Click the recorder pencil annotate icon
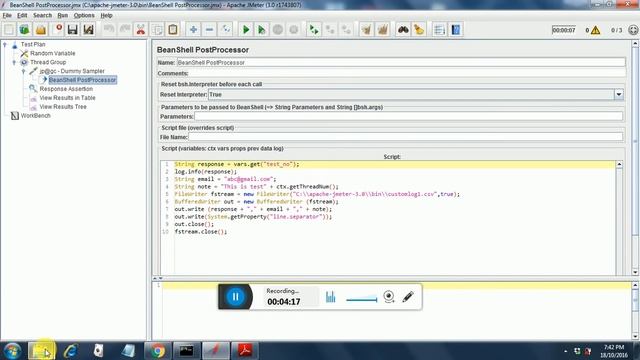640x360 pixels. point(408,297)
